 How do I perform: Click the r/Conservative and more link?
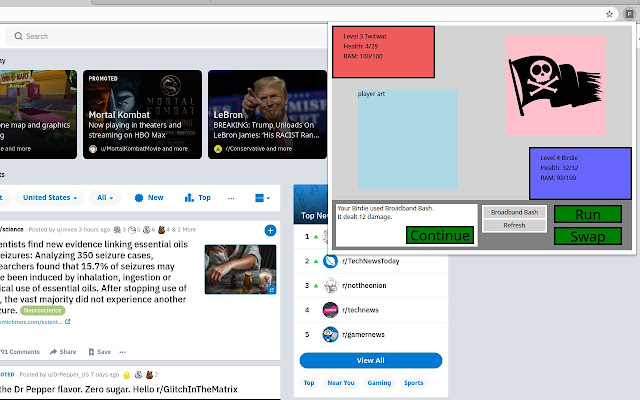tap(258, 149)
